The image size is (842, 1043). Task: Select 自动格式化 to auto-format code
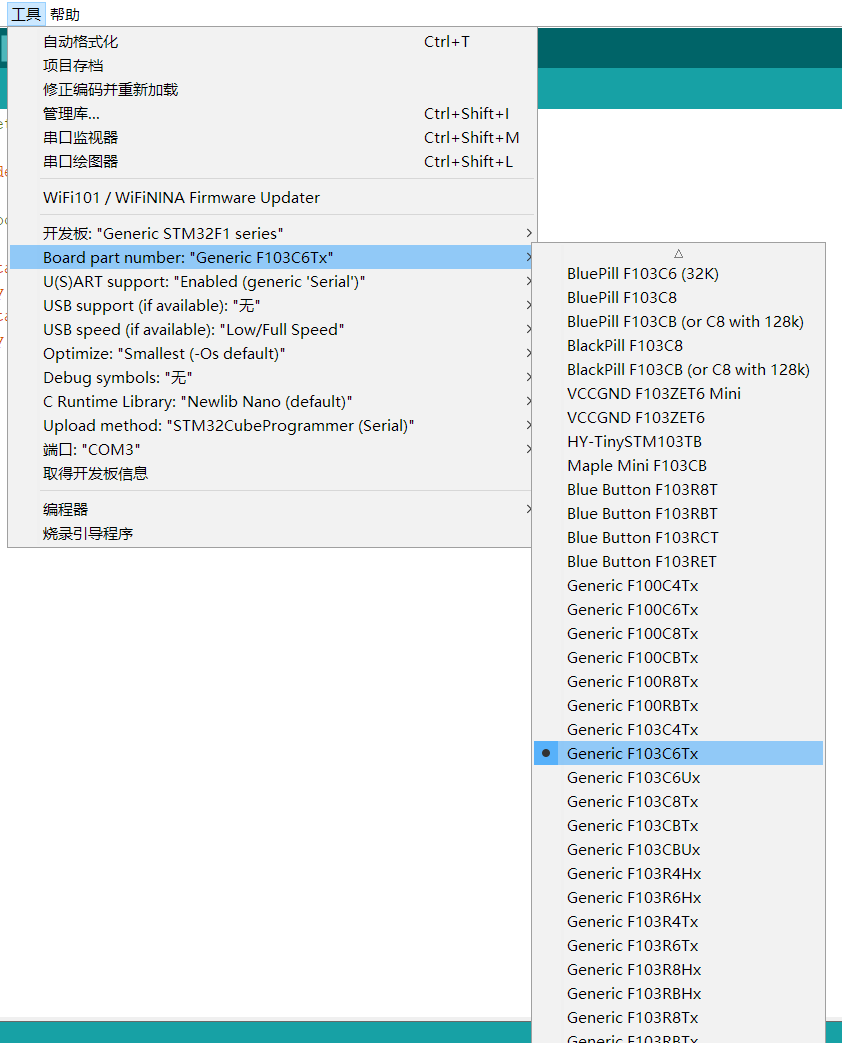pos(78,41)
